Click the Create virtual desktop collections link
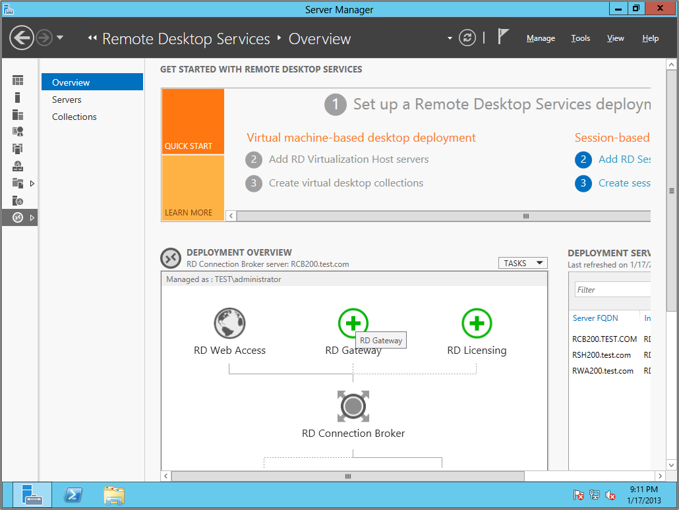Screen dimensions: 679x510 pos(344,183)
